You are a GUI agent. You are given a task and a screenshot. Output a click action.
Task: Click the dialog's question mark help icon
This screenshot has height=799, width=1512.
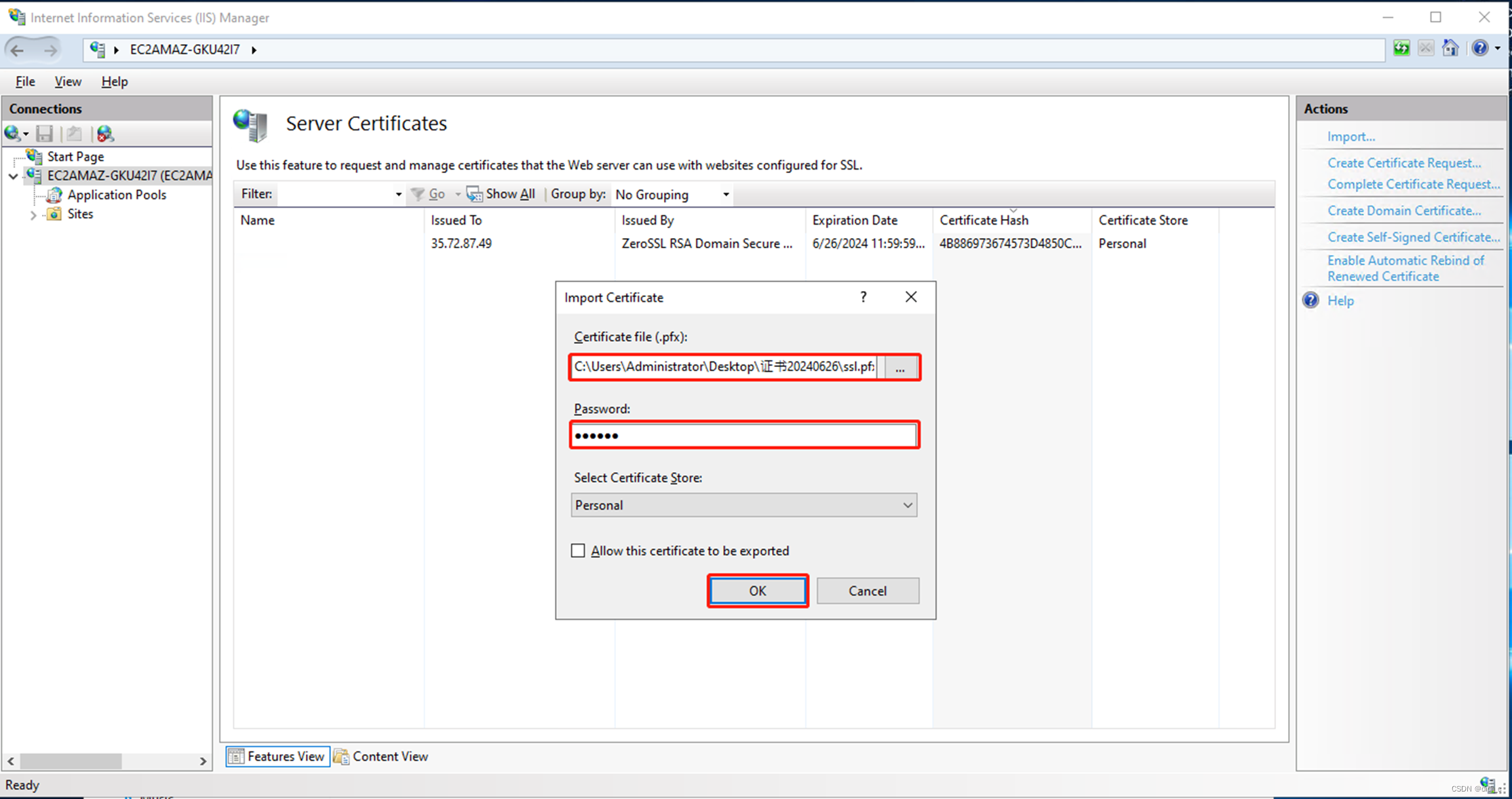point(863,297)
